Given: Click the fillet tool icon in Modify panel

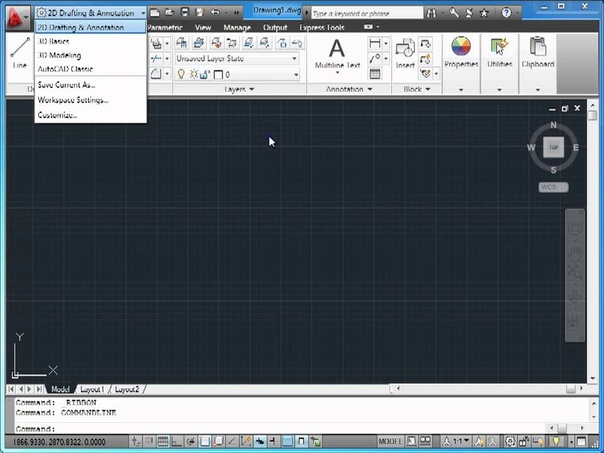Looking at the screenshot, I should [156, 74].
